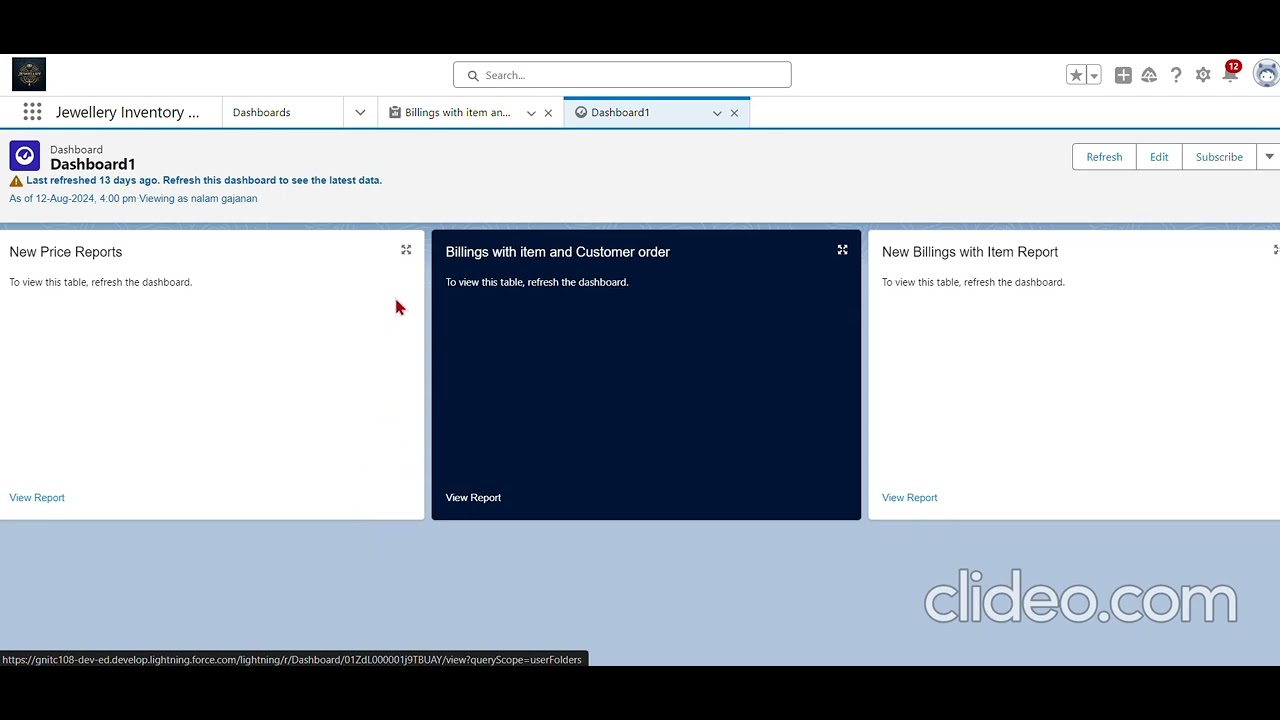
Task: Open the Trailhead guidance icon
Action: (1149, 75)
